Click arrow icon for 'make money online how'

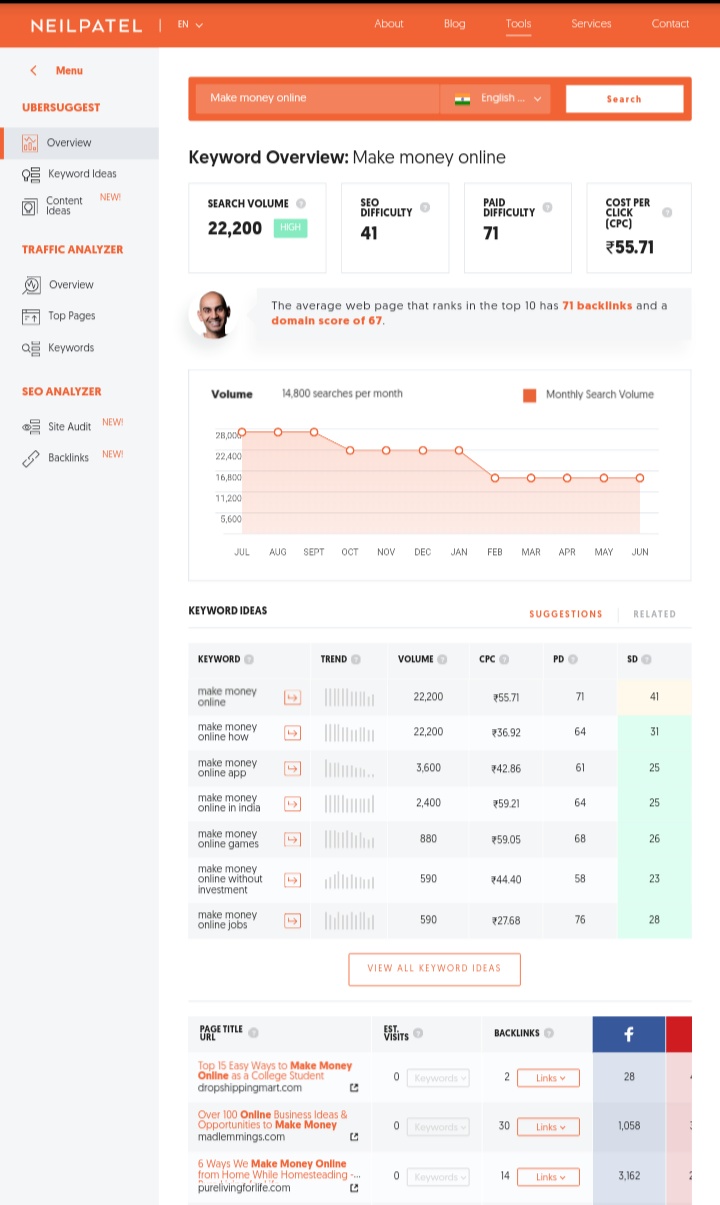(x=292, y=733)
